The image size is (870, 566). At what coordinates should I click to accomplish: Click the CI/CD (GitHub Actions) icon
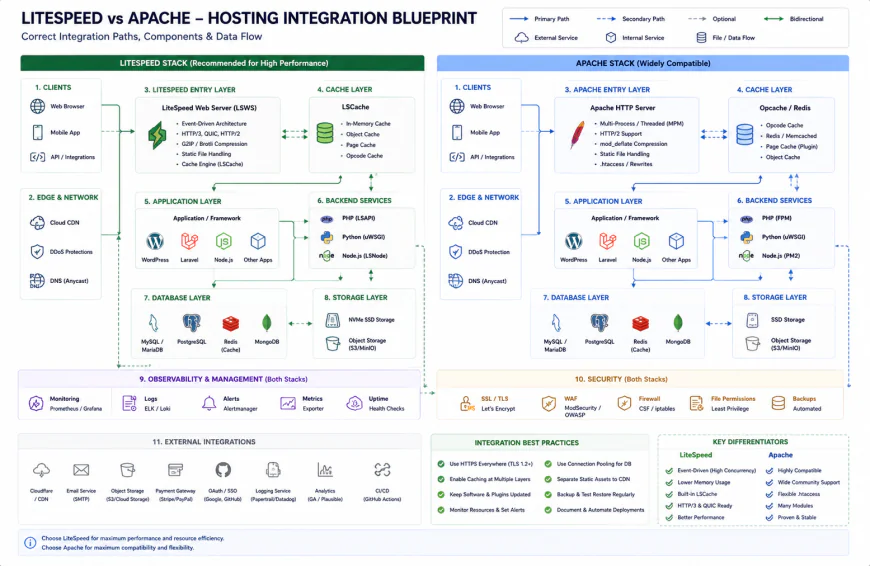pyautogui.click(x=382, y=470)
